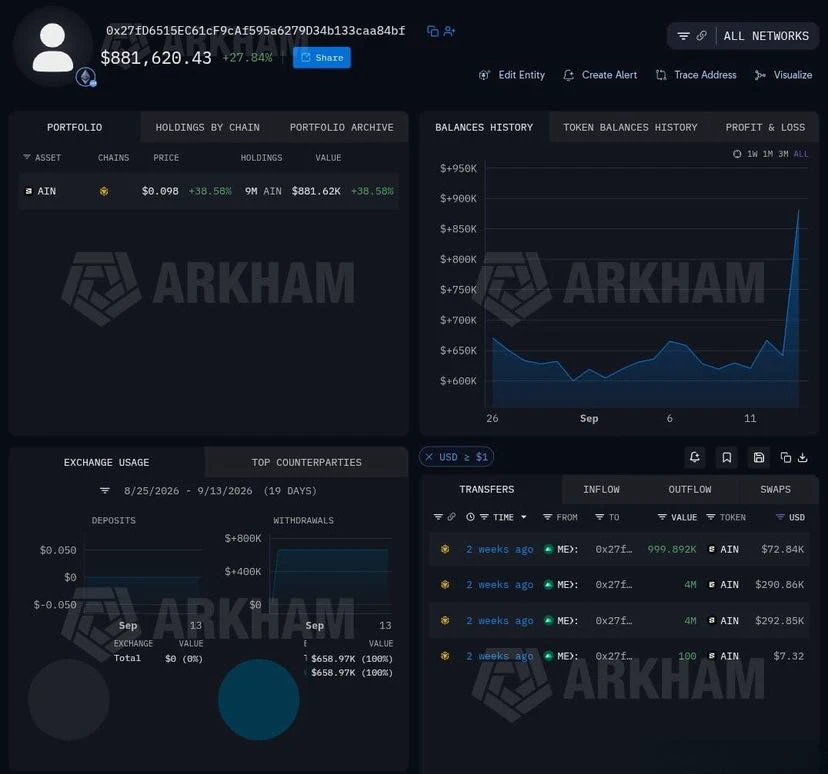Screen dimensions: 828x774
Task: Open Trace Address
Action: click(696, 75)
